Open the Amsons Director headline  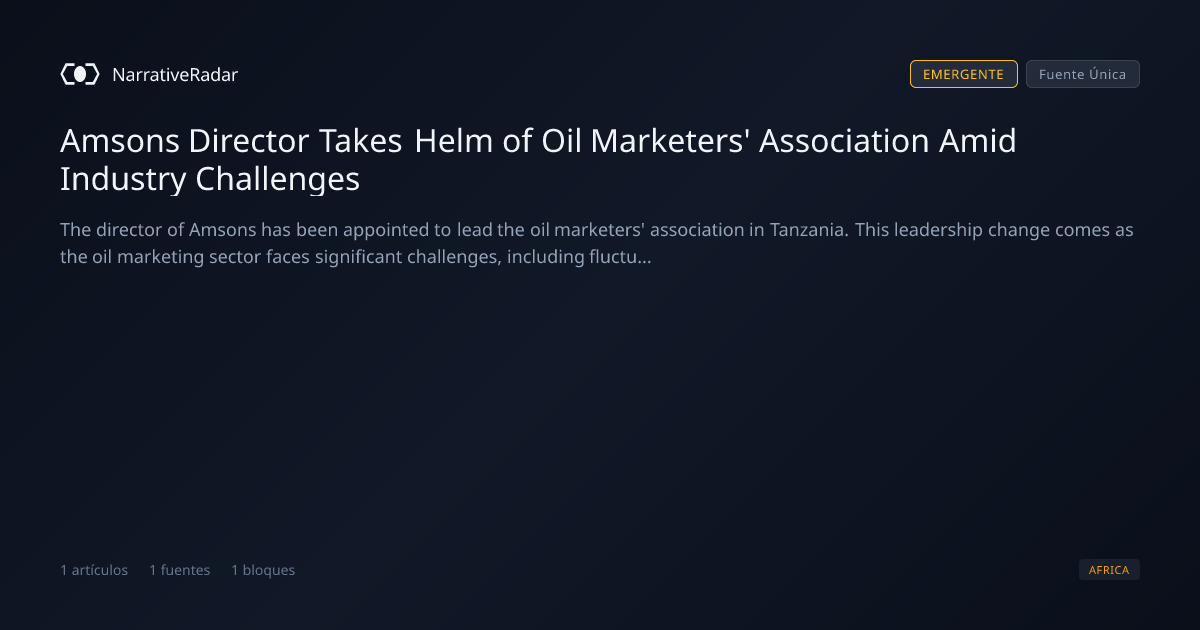tap(538, 160)
